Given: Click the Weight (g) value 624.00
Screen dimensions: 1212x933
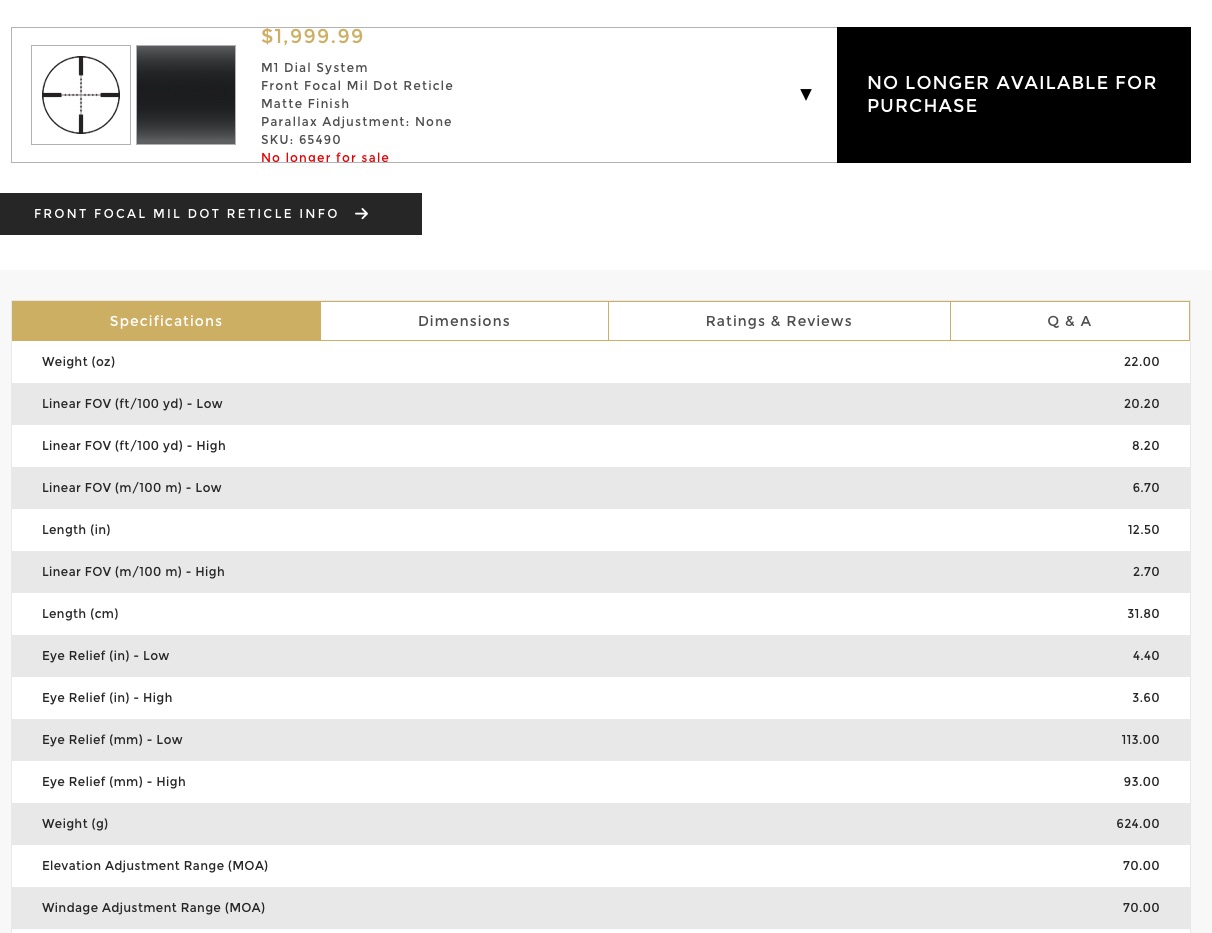Looking at the screenshot, I should pyautogui.click(x=1137, y=824).
